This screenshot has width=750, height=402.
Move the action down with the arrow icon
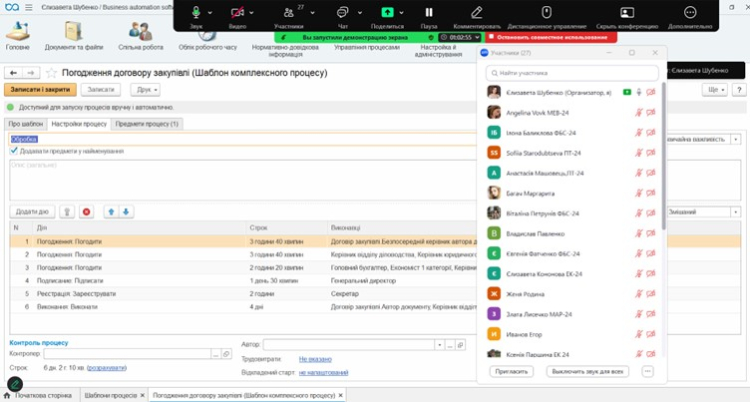(126, 212)
